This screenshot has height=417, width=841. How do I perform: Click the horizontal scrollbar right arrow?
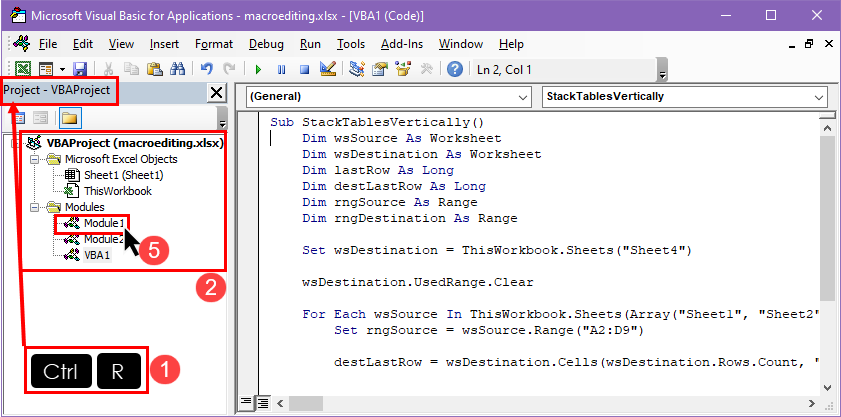812,402
